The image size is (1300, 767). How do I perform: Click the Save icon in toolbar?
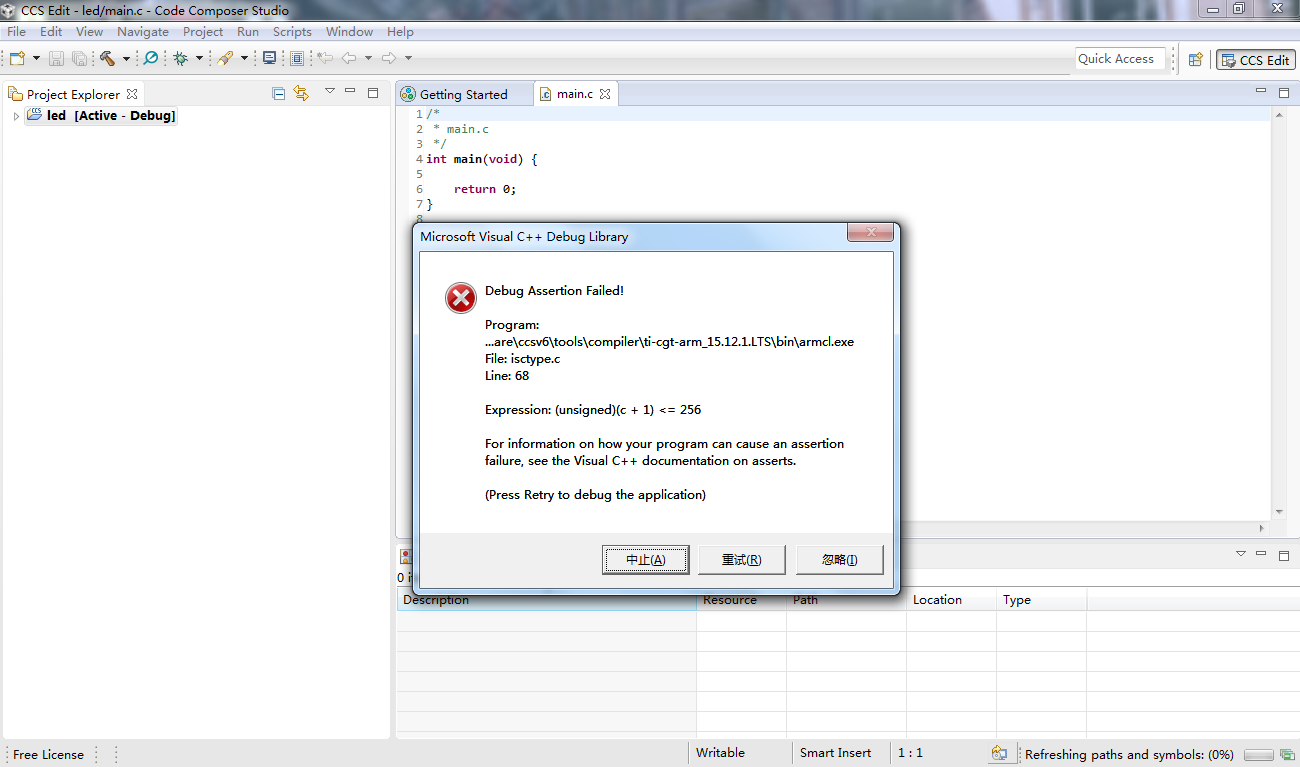click(56, 59)
